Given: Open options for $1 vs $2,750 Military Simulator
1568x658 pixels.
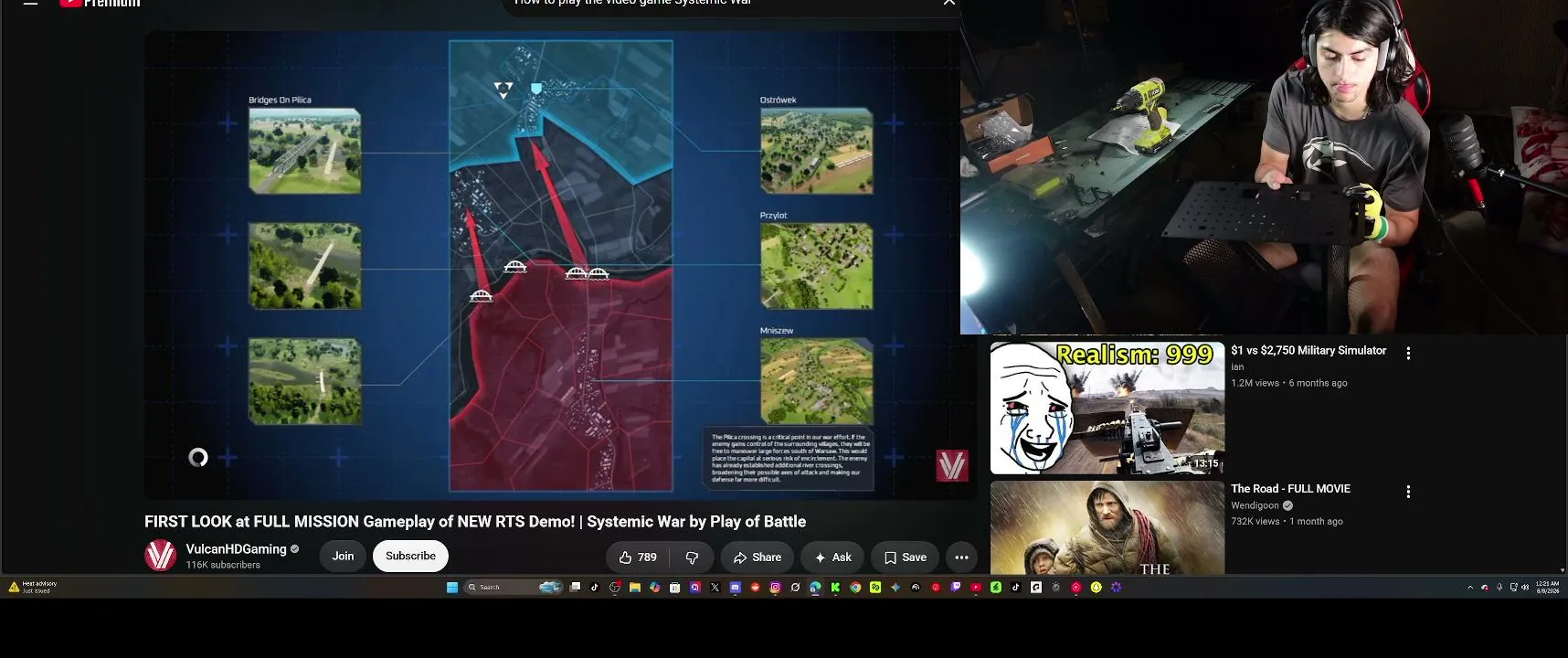Looking at the screenshot, I should point(1408,353).
